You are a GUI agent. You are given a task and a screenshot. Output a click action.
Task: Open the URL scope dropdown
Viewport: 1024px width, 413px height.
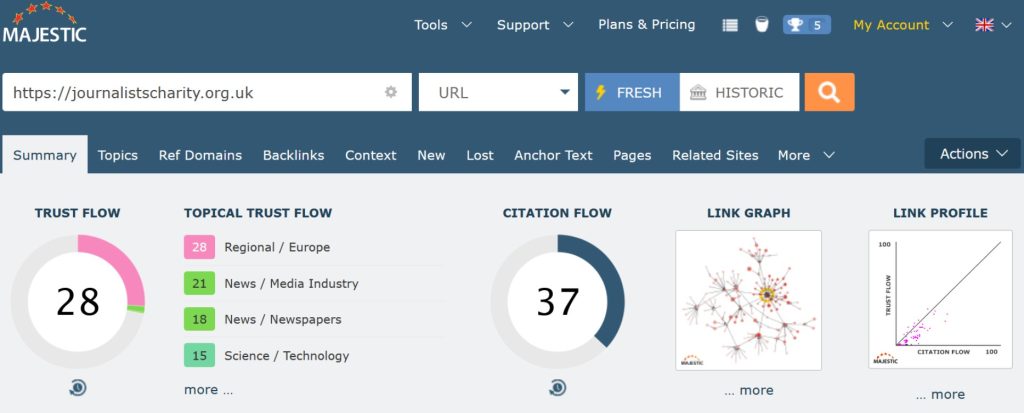498,92
